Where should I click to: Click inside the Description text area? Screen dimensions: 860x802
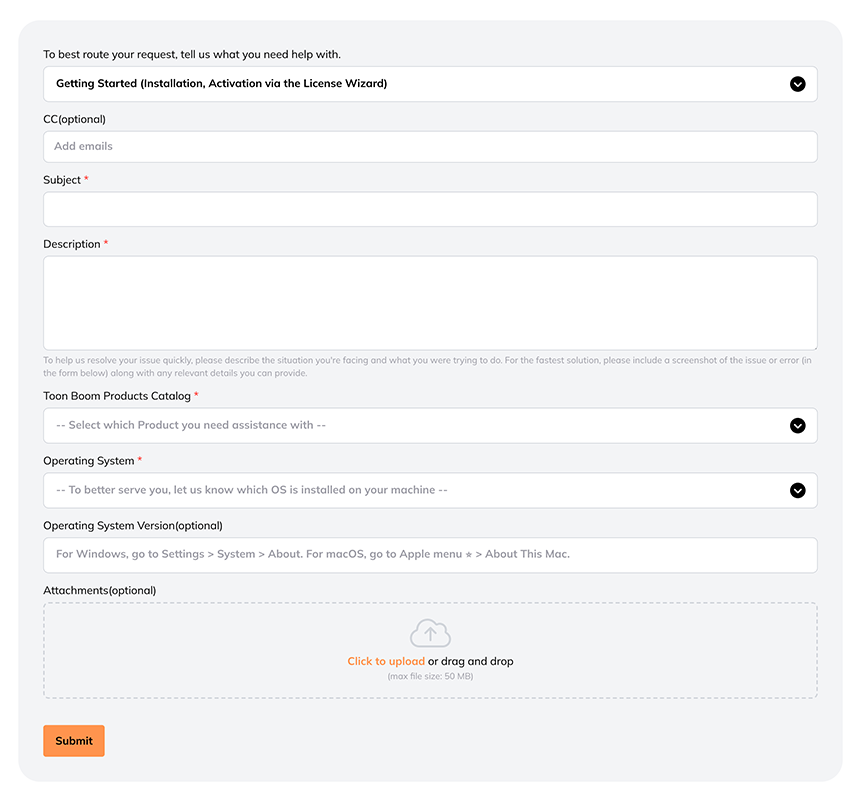tap(431, 303)
